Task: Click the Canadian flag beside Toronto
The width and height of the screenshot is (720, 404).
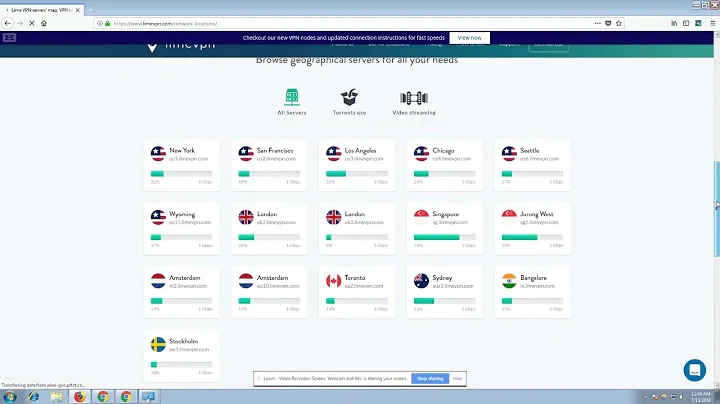Action: (333, 281)
